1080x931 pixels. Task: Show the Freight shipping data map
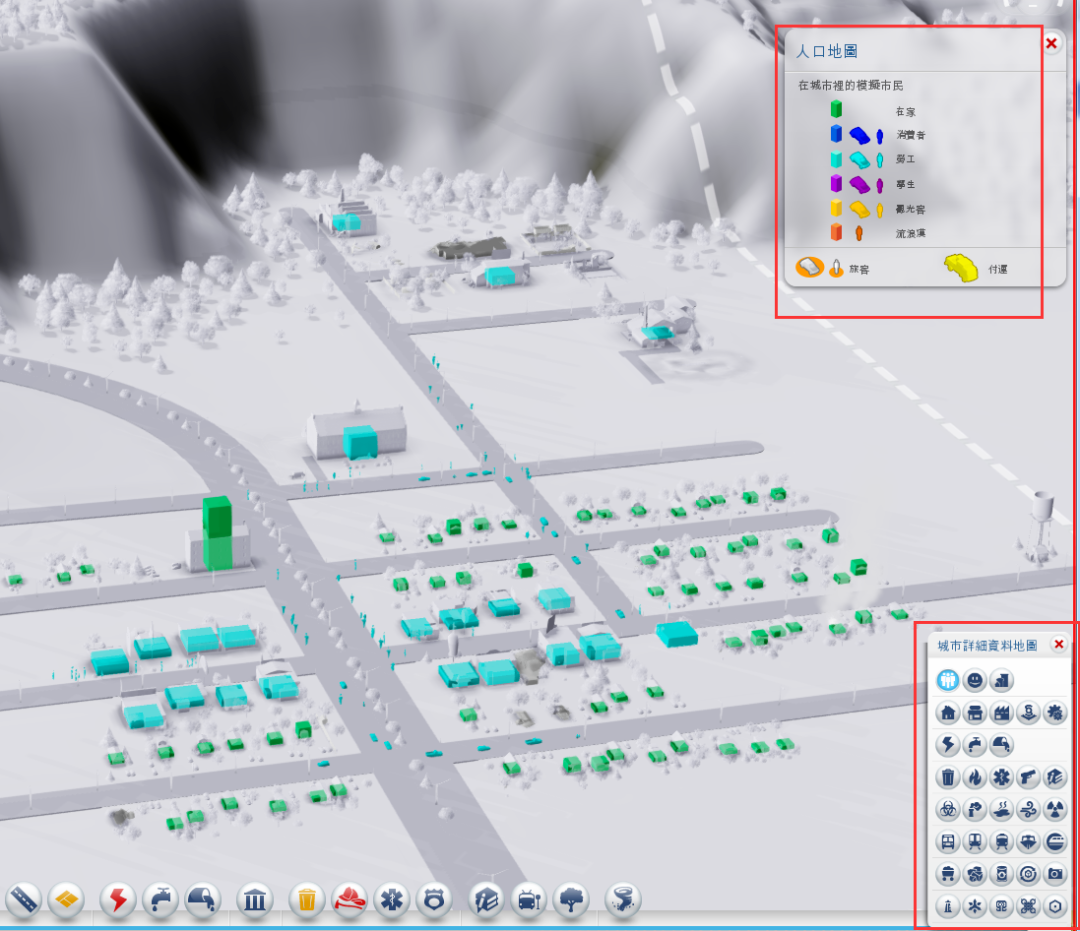pyautogui.click(x=1028, y=713)
